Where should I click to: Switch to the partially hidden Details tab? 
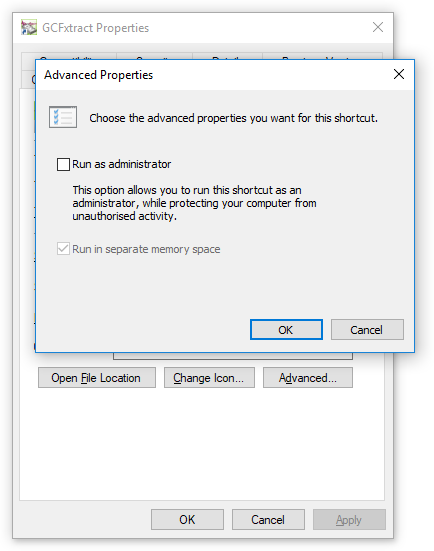click(x=228, y=56)
